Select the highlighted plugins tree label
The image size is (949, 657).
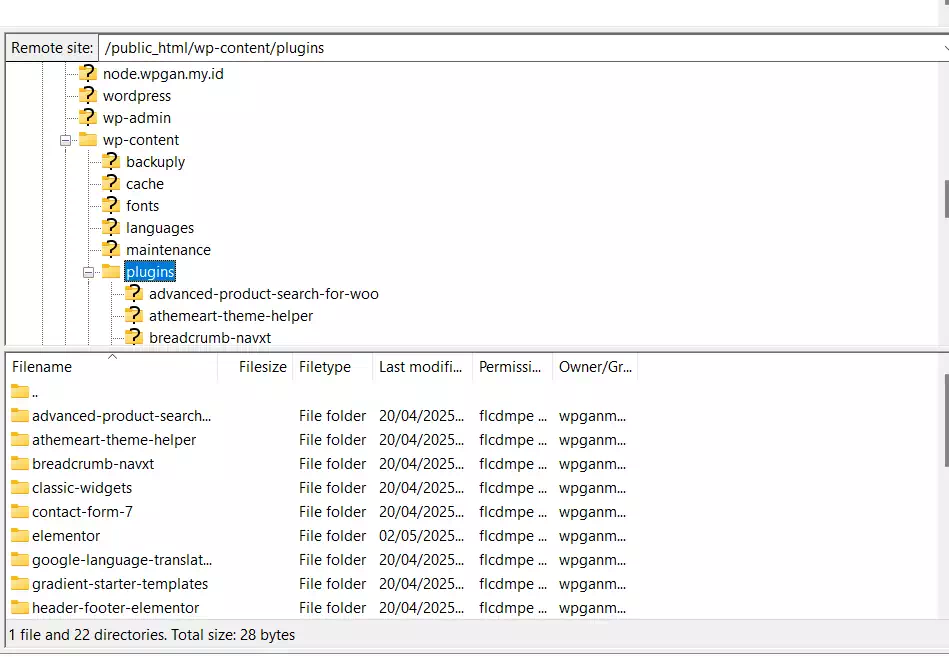point(150,272)
